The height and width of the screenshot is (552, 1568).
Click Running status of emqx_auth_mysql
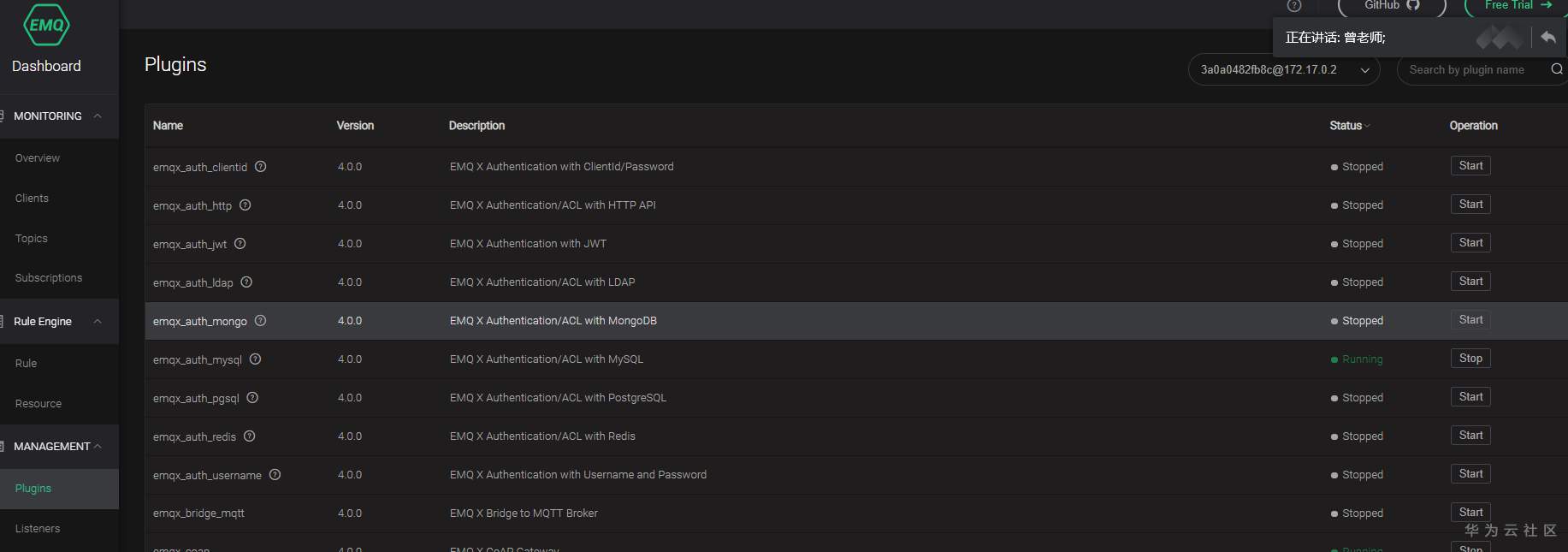[x=1357, y=359]
